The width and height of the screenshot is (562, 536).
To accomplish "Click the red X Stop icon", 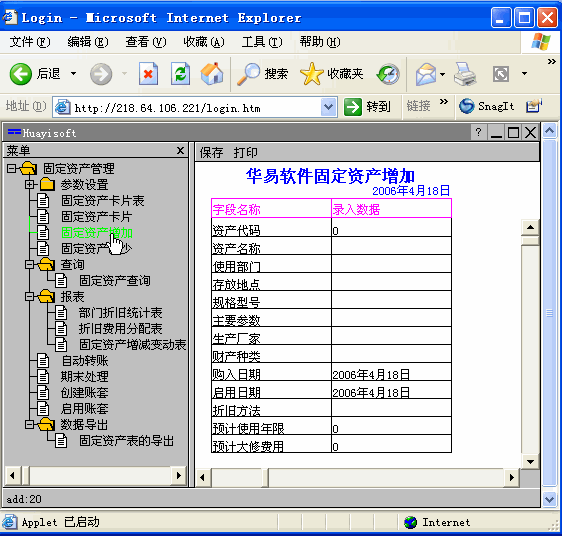I will tap(148, 74).
